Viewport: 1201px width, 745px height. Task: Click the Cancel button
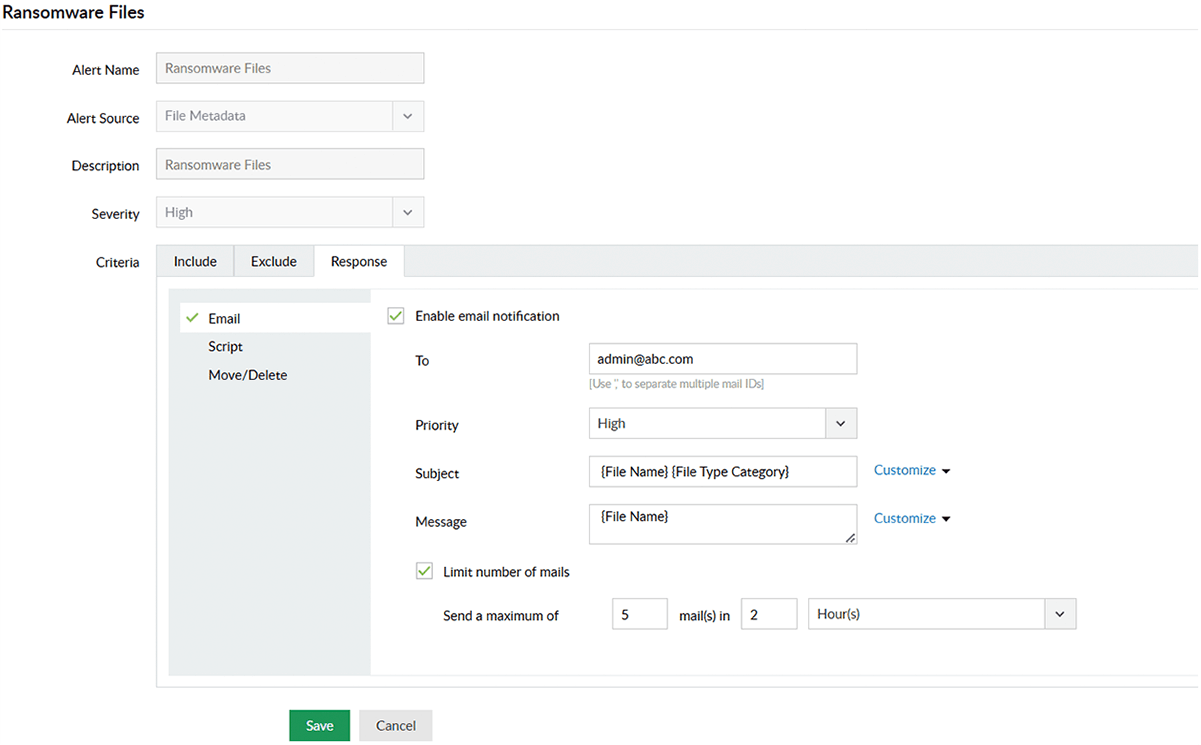(395, 726)
